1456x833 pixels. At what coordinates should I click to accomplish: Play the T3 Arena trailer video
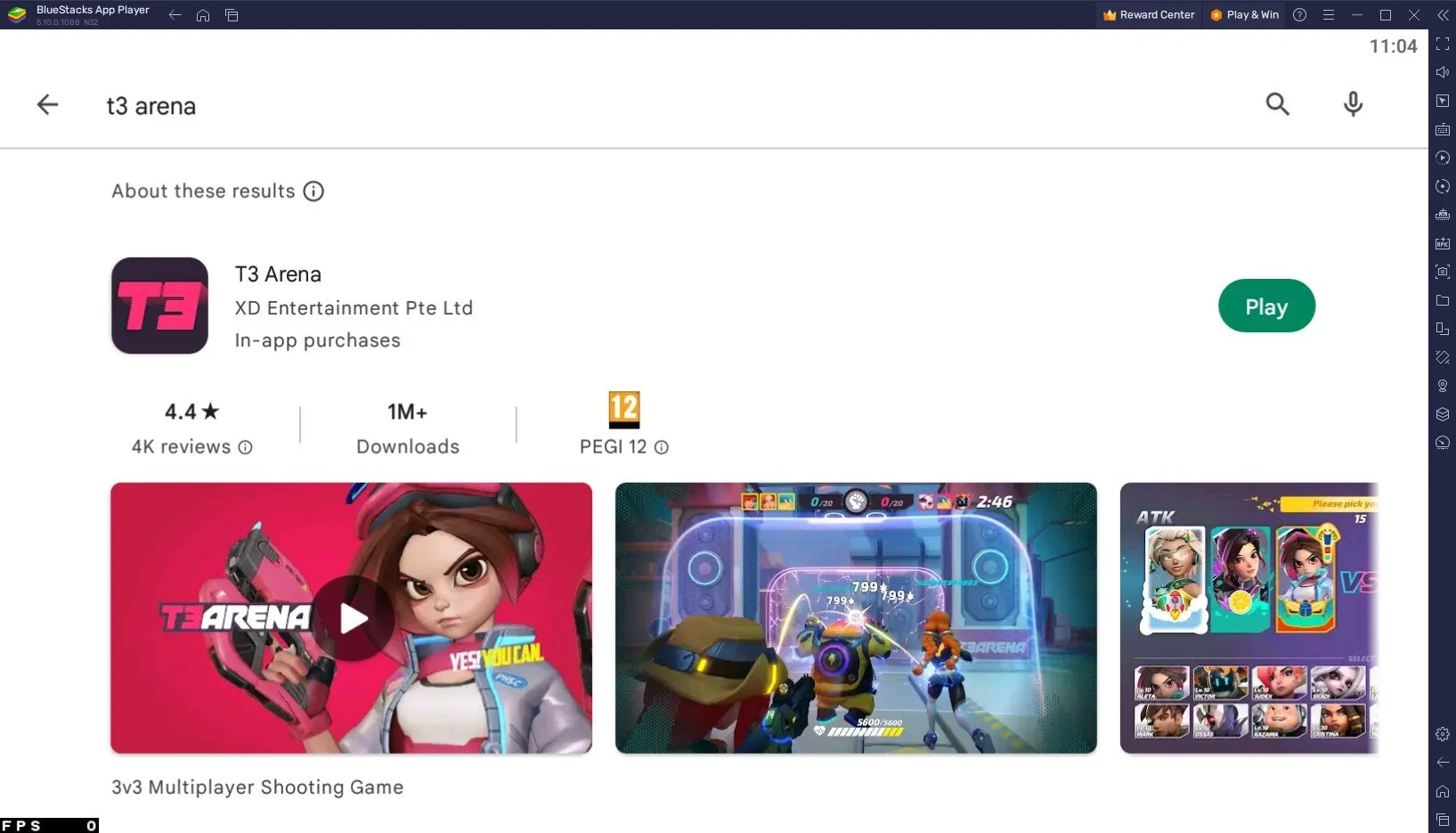pos(351,618)
